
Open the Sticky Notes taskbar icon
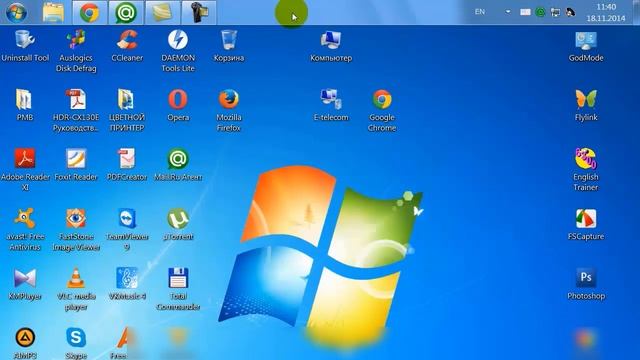tap(162, 12)
